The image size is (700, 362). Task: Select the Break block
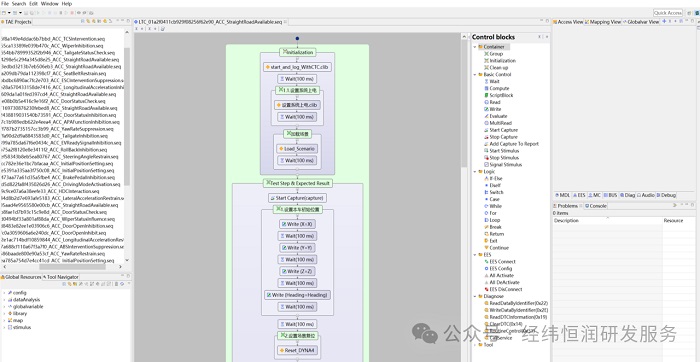point(496,227)
